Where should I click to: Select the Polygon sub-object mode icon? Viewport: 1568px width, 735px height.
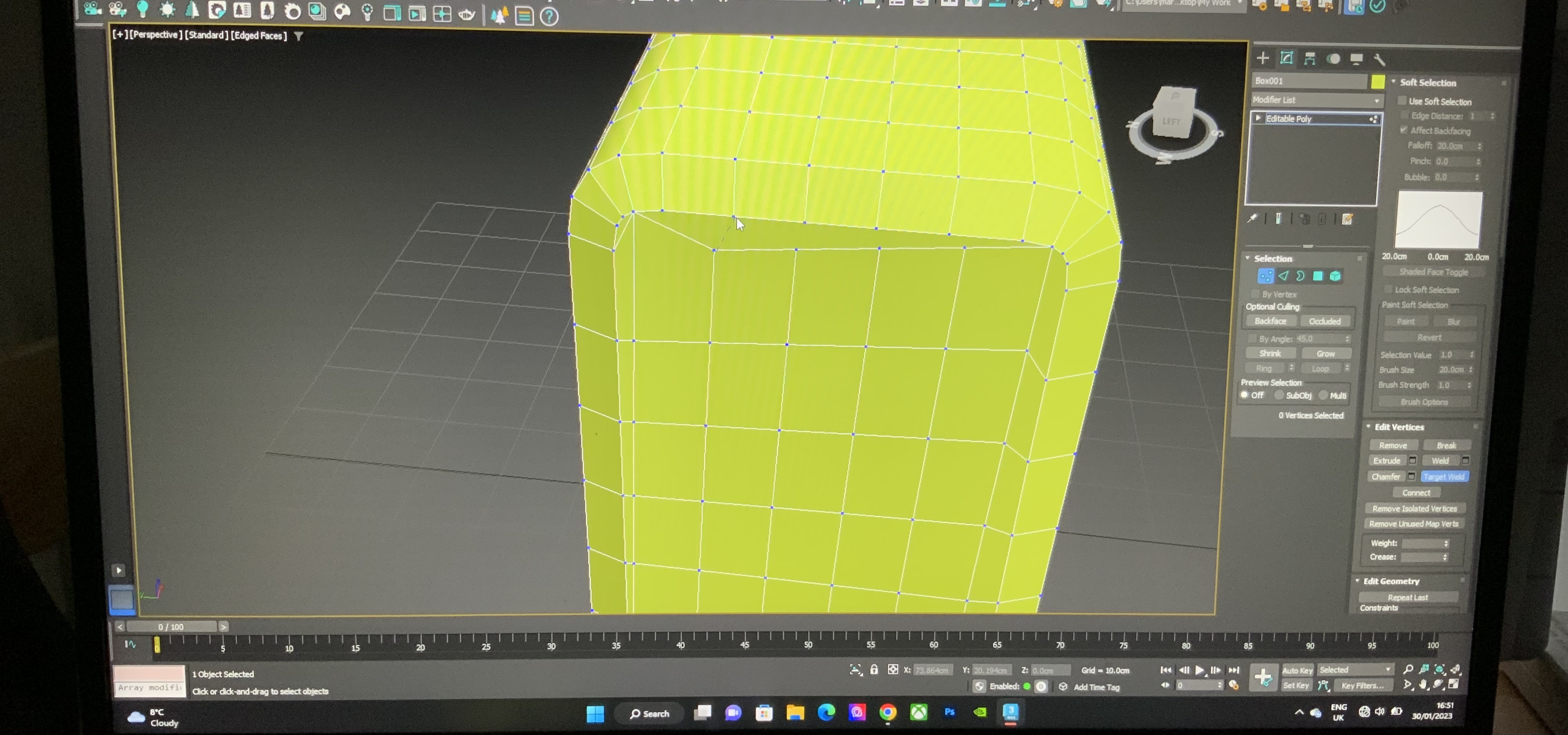point(1317,276)
